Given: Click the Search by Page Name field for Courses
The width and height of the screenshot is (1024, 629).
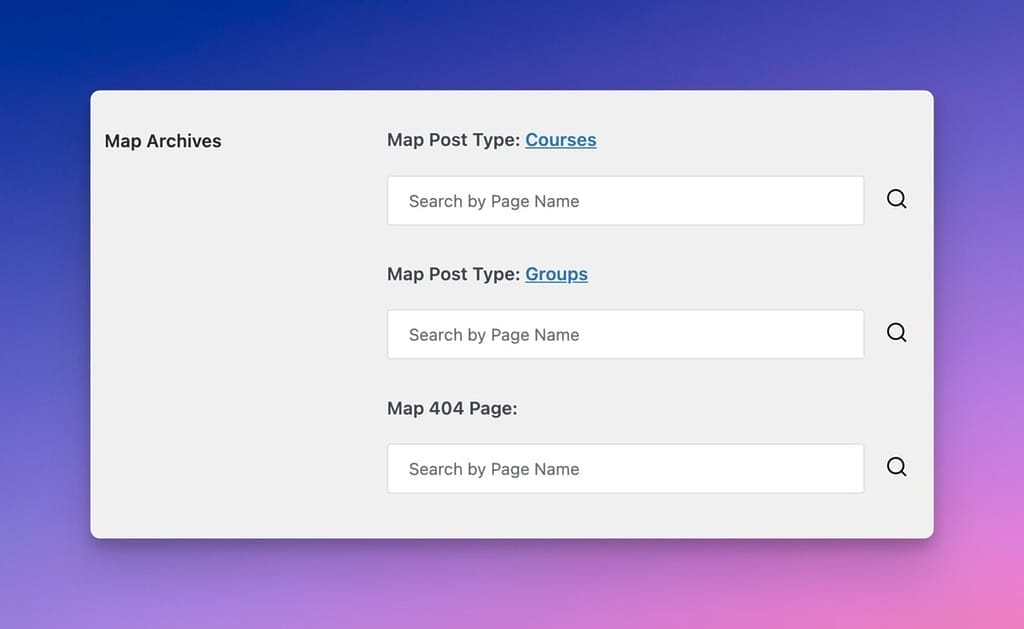Looking at the screenshot, I should 625,200.
